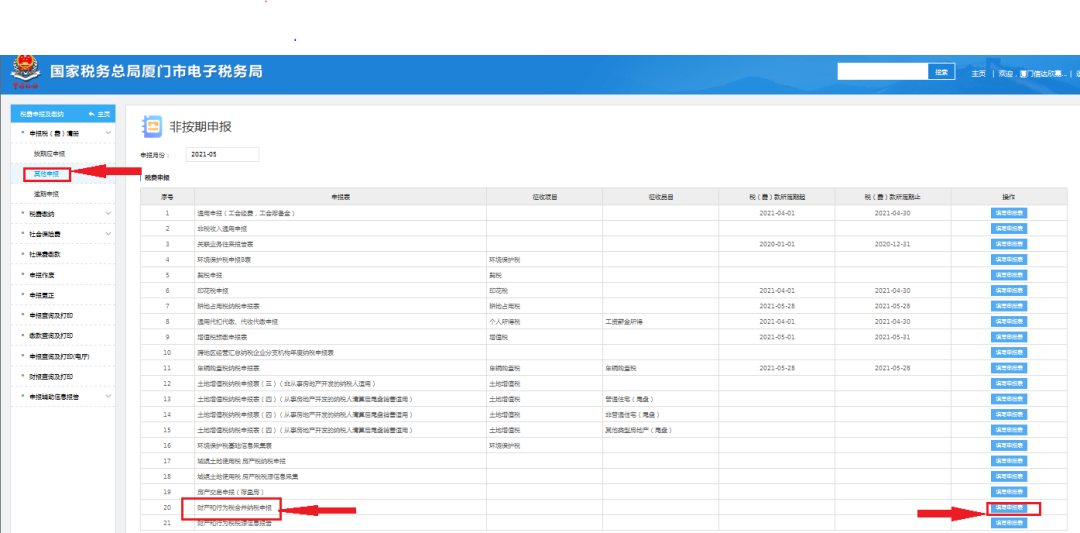This screenshot has width=1080, height=533.
Task: Click 填写申报表 for row 6 印花税申报
Action: click(1008, 290)
